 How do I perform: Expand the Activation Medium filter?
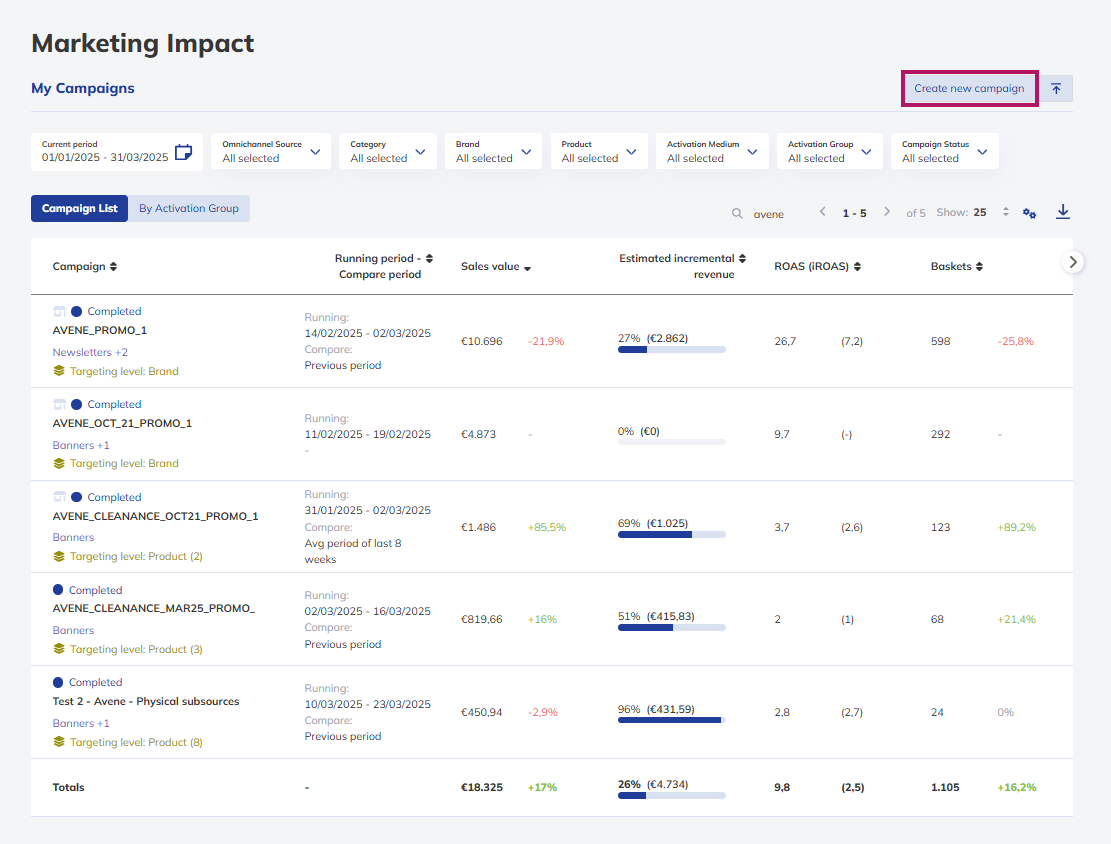pyautogui.click(x=712, y=151)
